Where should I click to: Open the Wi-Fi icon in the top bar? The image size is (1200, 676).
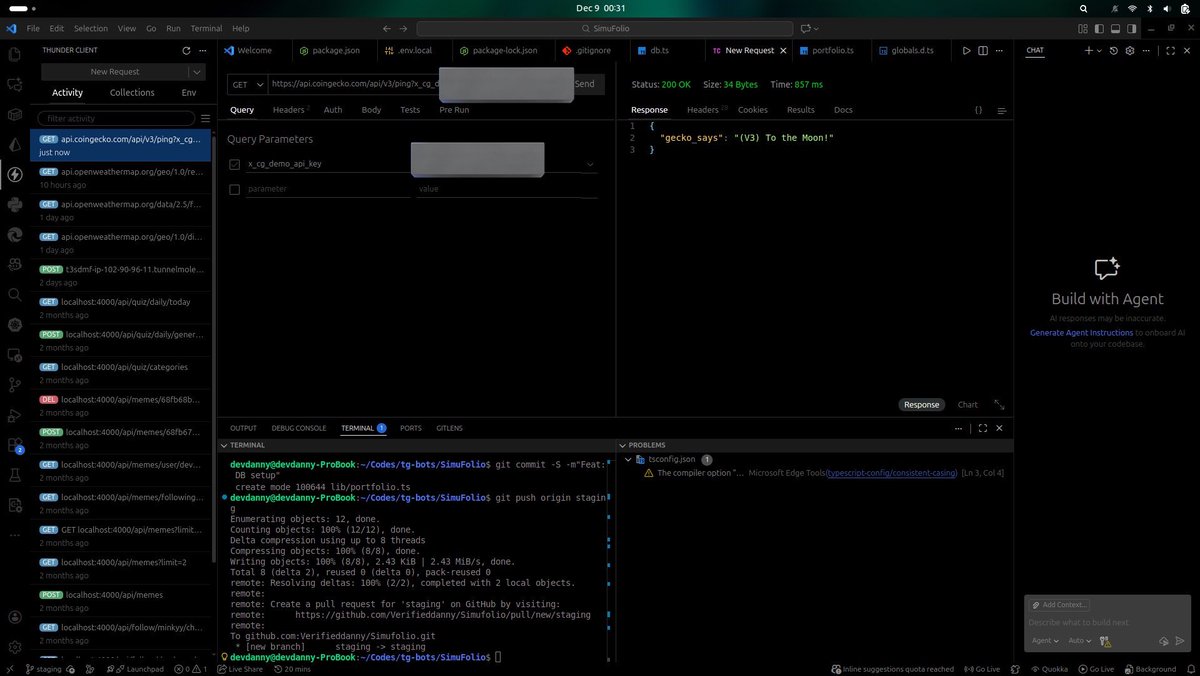(1132, 8)
